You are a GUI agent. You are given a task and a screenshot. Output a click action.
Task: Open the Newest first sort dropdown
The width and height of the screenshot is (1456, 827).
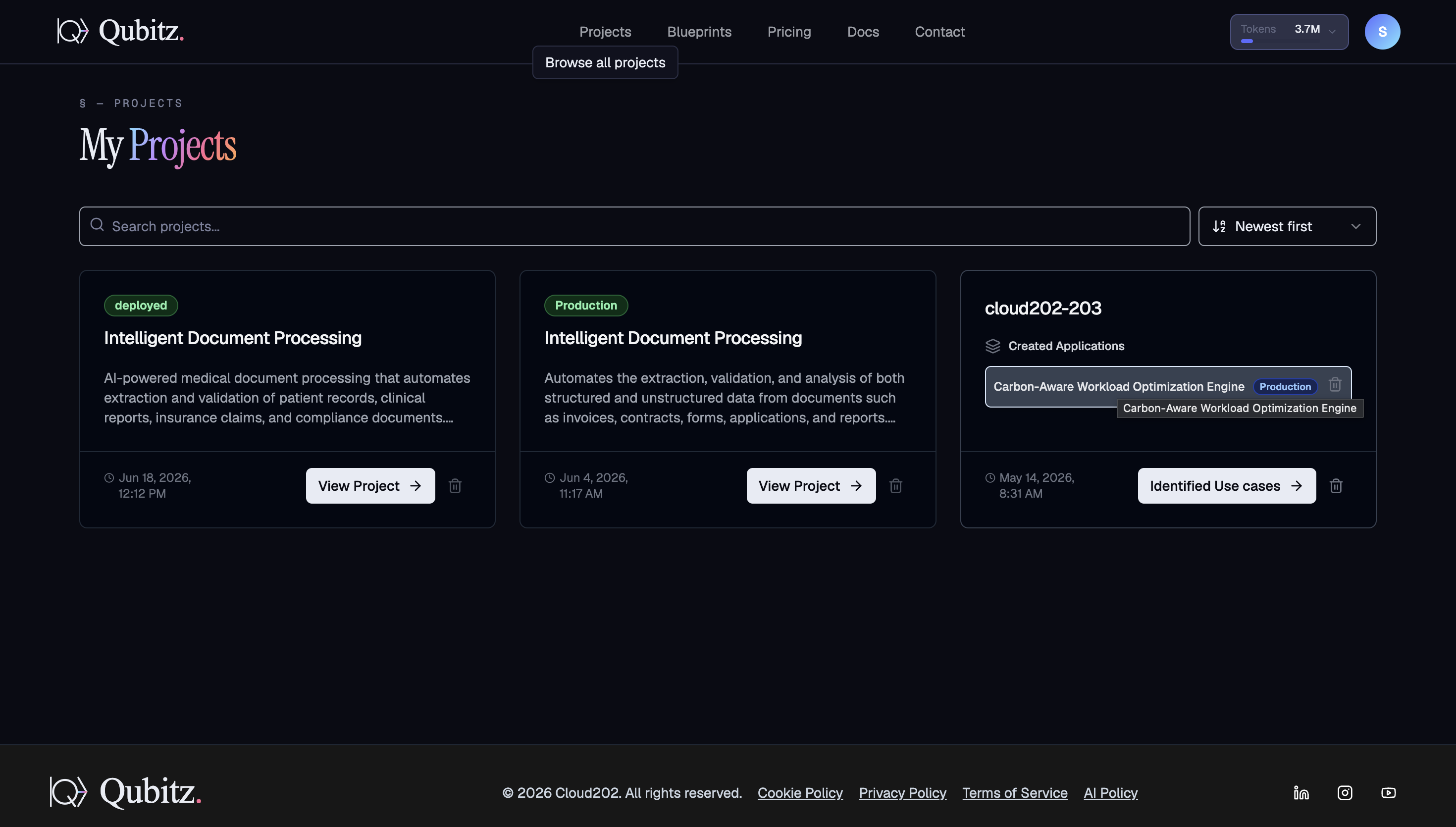point(1287,226)
